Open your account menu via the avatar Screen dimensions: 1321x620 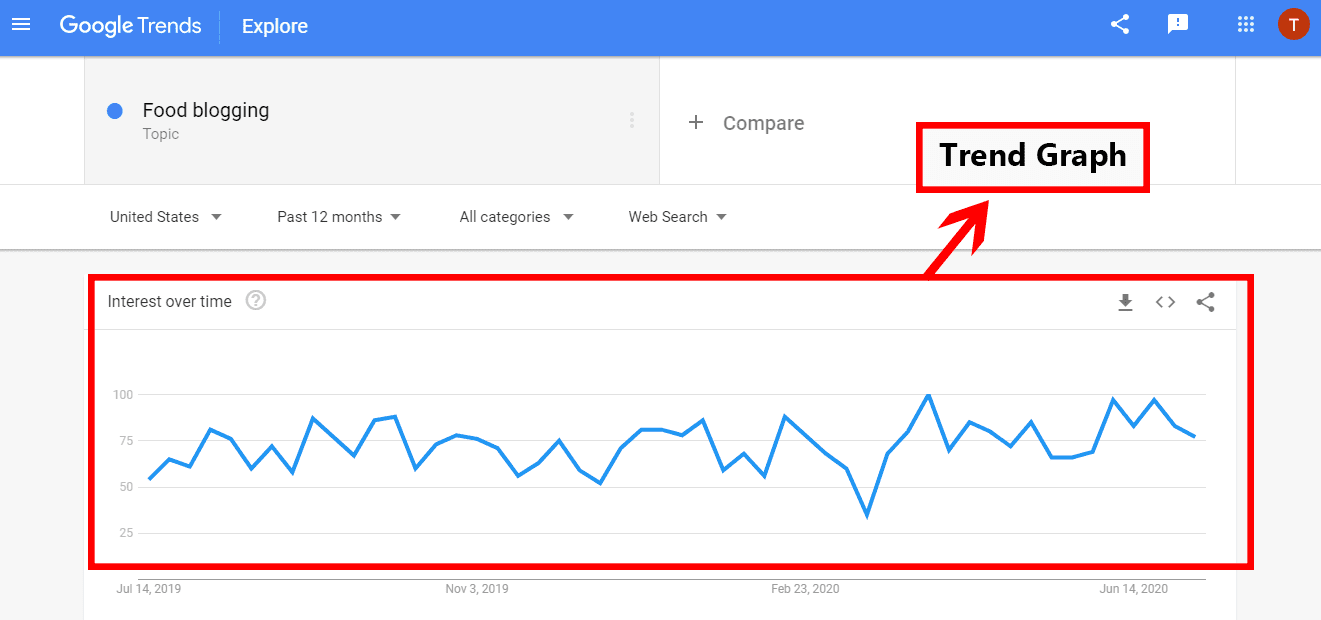point(1294,24)
